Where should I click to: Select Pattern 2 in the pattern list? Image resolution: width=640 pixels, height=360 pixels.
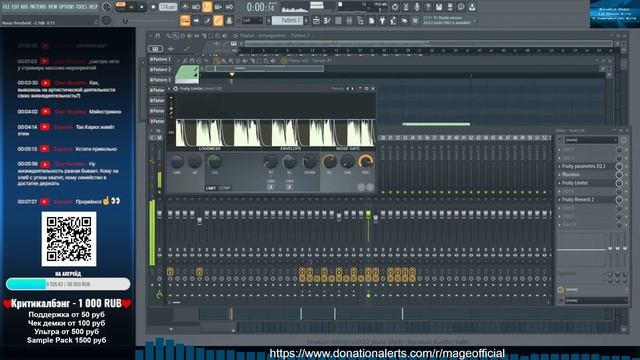click(x=160, y=70)
